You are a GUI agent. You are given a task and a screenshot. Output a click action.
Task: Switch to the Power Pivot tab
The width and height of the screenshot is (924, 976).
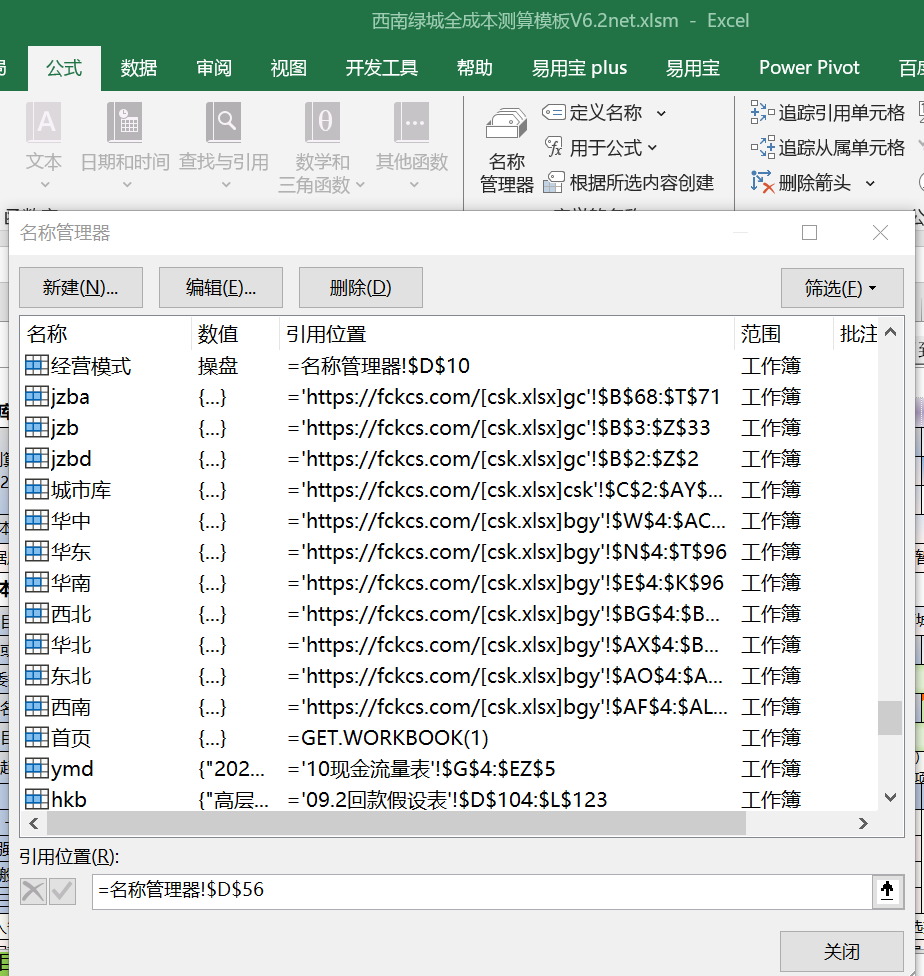pyautogui.click(x=809, y=68)
